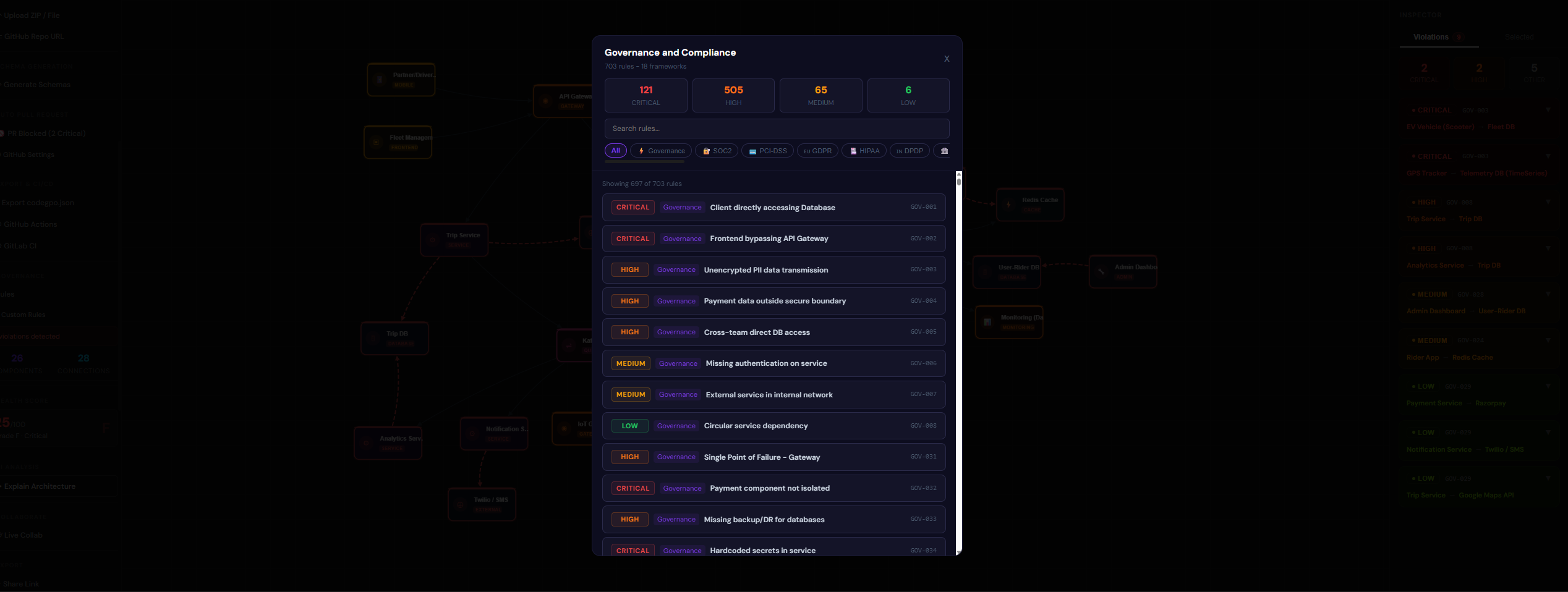The width and height of the screenshot is (1568, 592).
Task: Select the PCI-DSS framework chip
Action: (767, 151)
